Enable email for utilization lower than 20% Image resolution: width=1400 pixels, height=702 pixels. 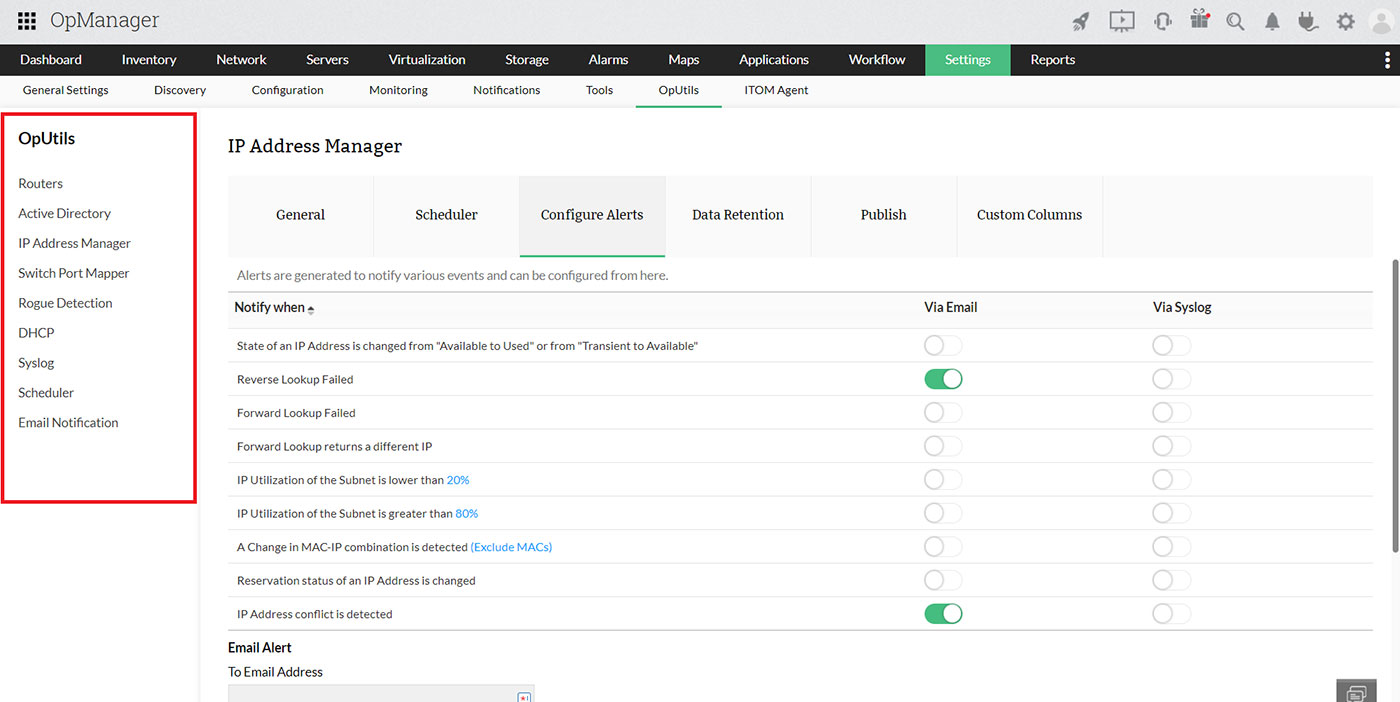[943, 480]
